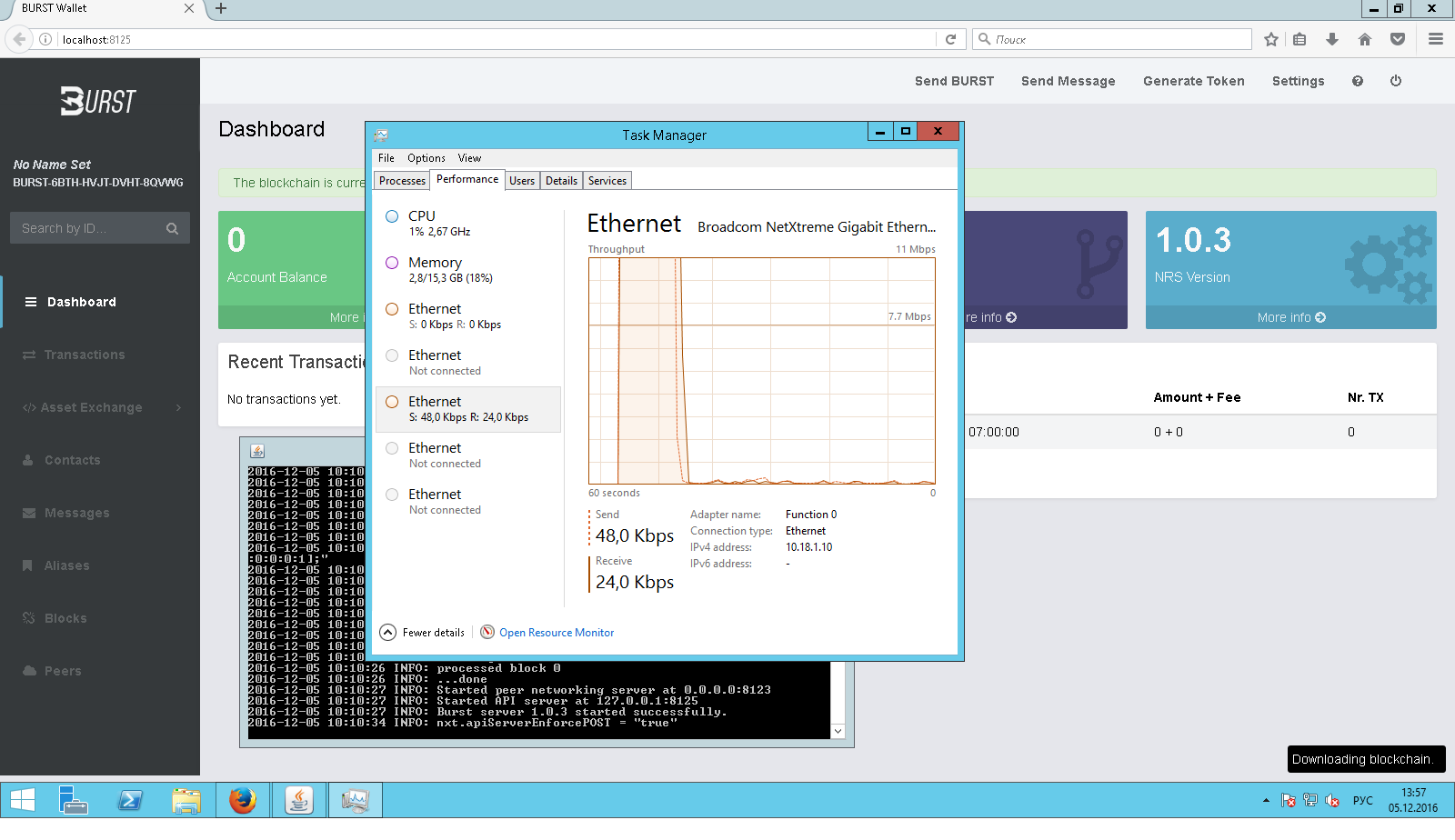Screen dimensions: 1455x840
Task: Select CPU performance item
Action: (x=468, y=224)
